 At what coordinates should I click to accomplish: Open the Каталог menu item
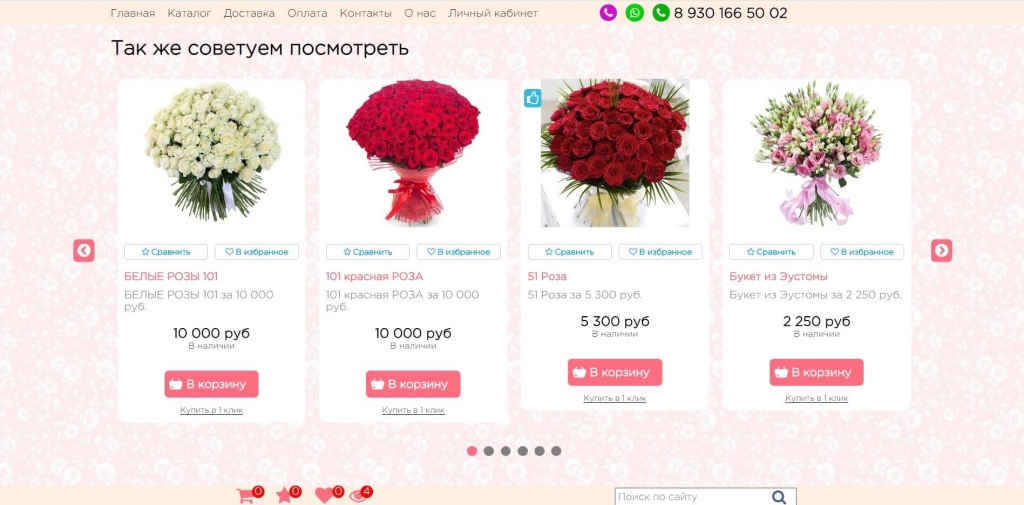pos(189,13)
